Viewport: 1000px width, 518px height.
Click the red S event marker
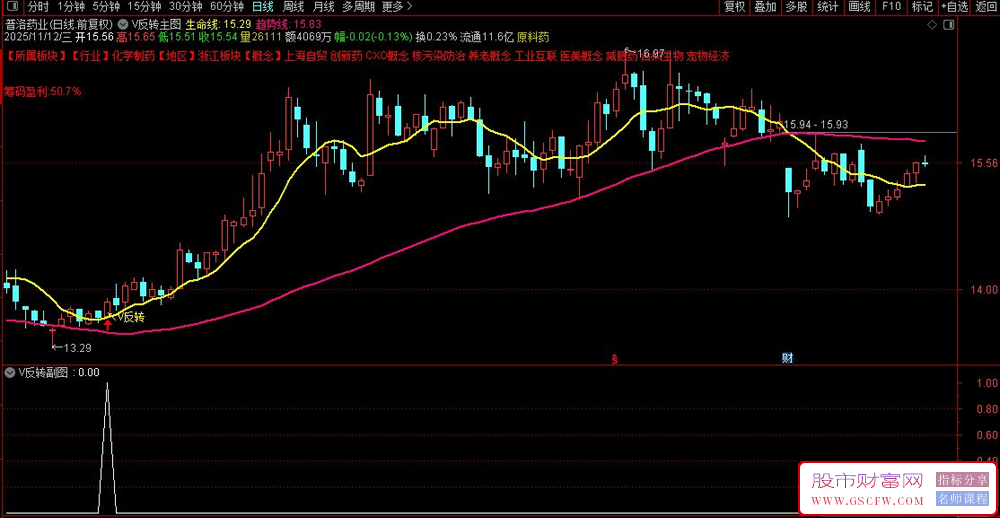(614, 359)
